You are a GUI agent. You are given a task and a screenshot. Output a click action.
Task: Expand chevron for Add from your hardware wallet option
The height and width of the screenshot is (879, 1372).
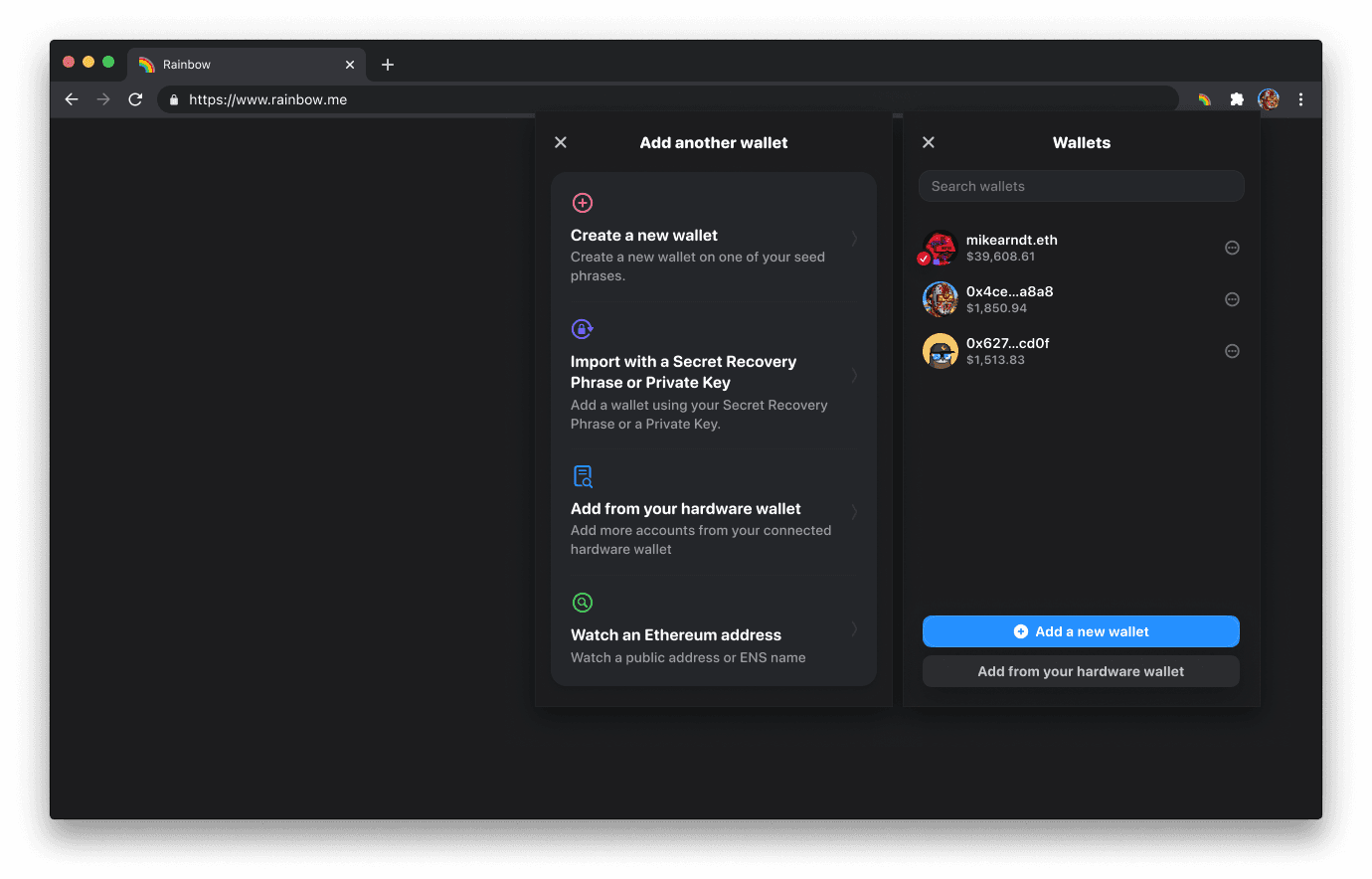[x=854, y=512]
